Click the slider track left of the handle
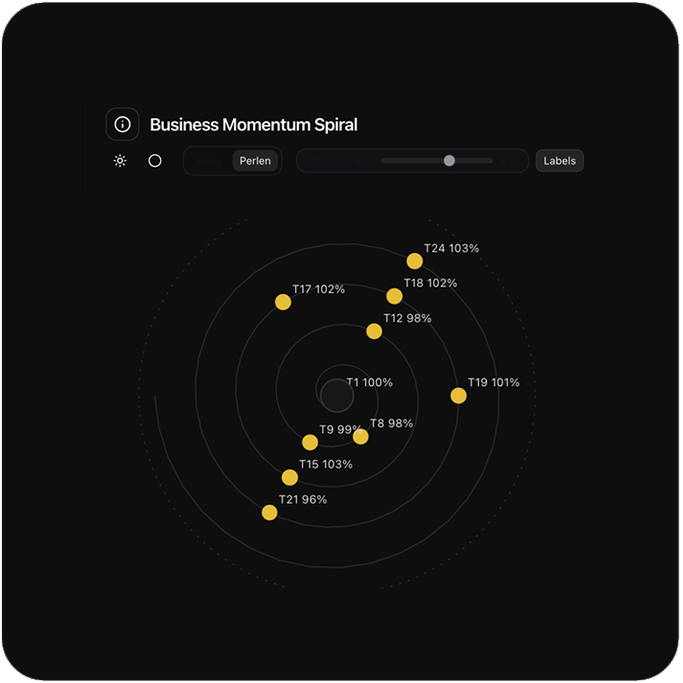This screenshot has width=683, height=683. coord(410,161)
